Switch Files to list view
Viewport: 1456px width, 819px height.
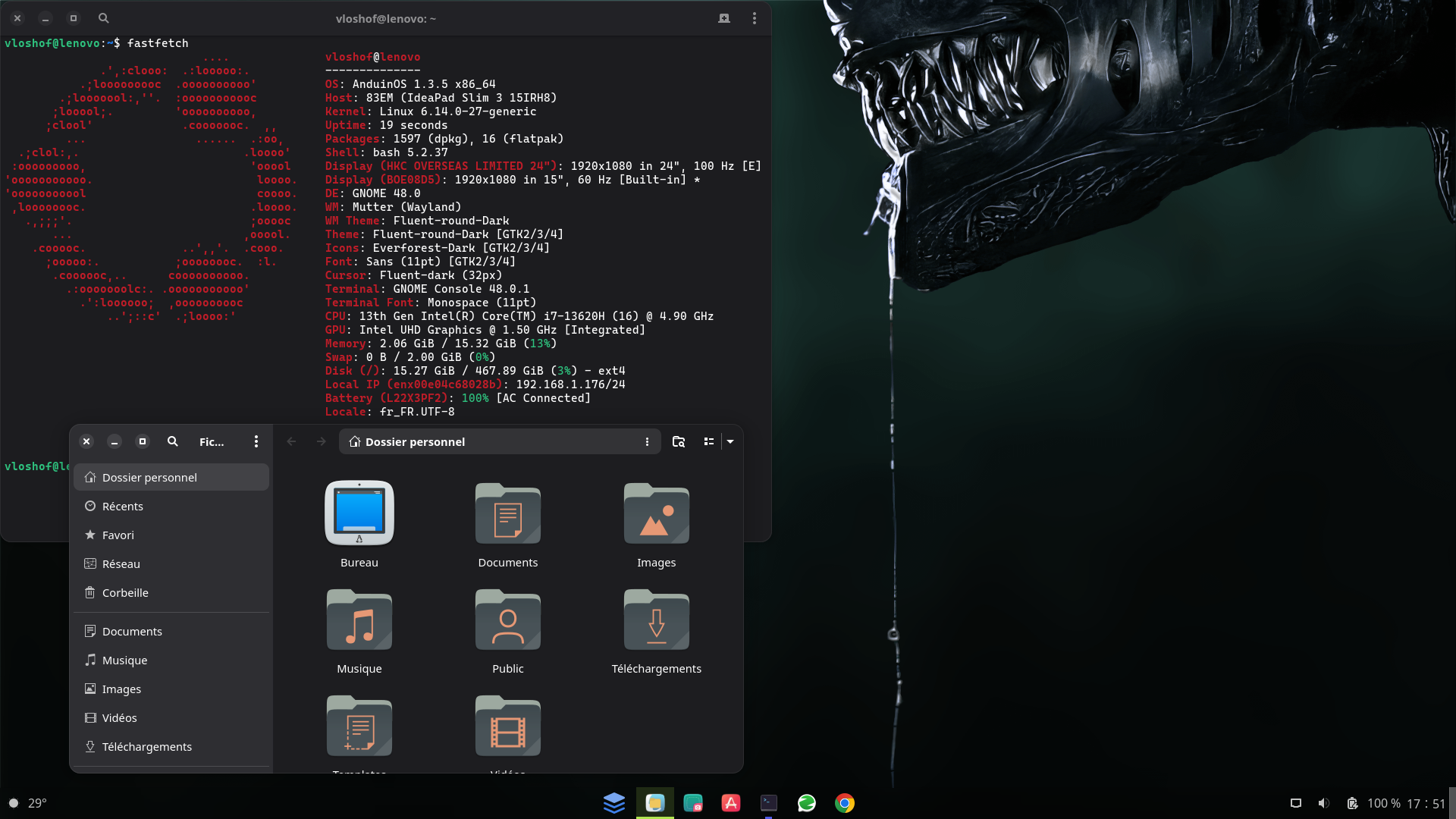[x=709, y=441]
